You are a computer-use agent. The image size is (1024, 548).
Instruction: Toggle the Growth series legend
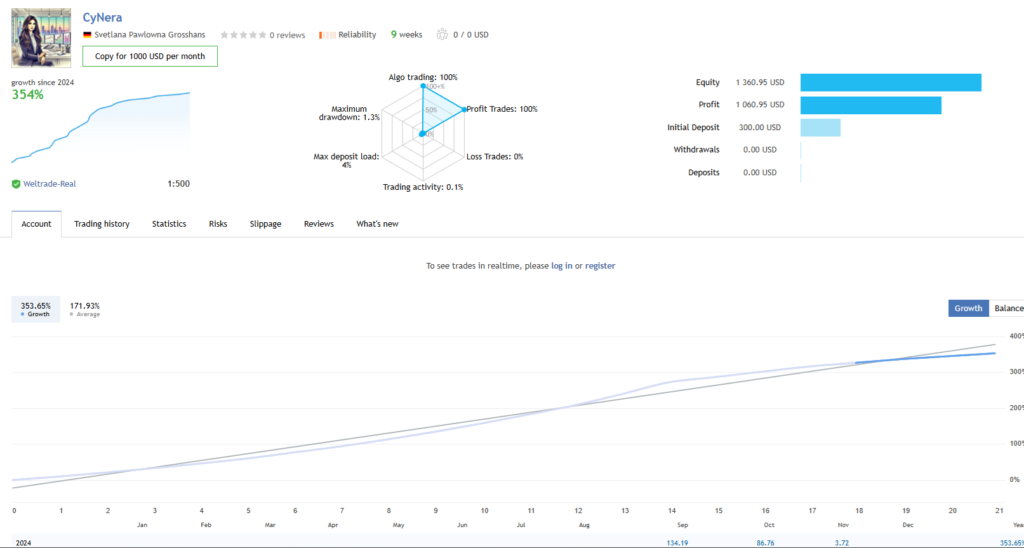pyautogui.click(x=35, y=310)
